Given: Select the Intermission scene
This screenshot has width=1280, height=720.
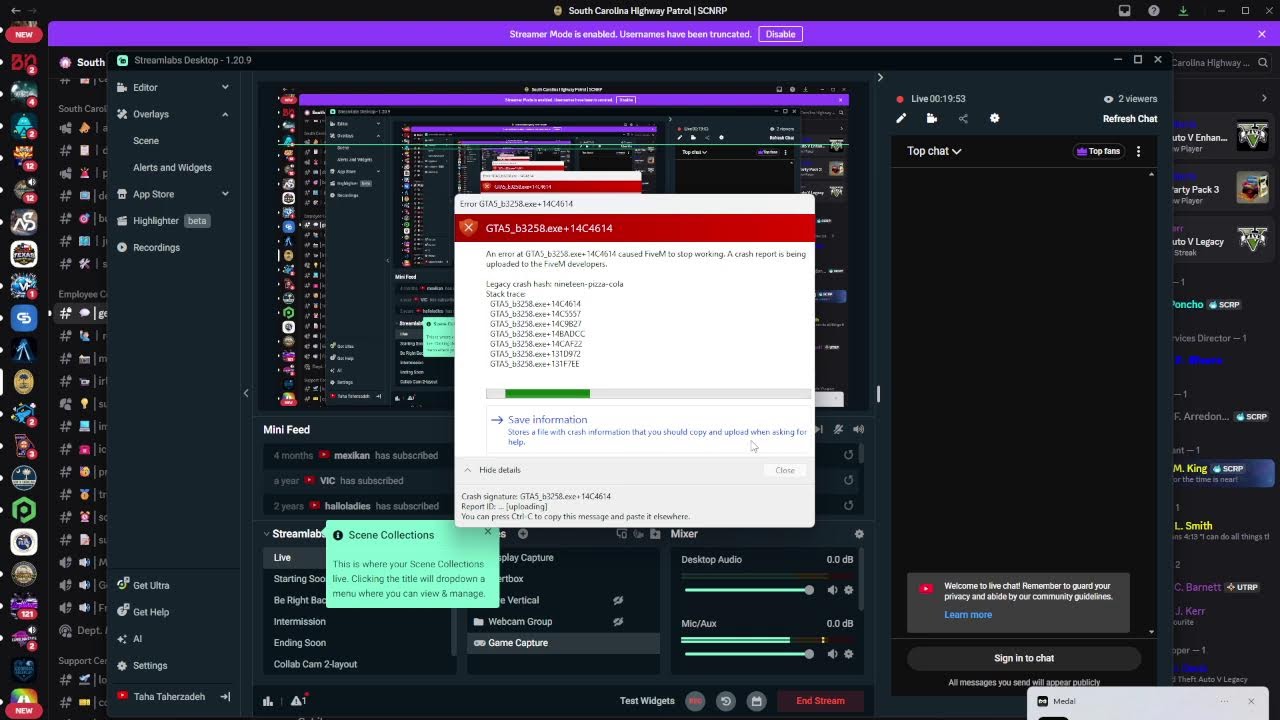Looking at the screenshot, I should coord(300,622).
